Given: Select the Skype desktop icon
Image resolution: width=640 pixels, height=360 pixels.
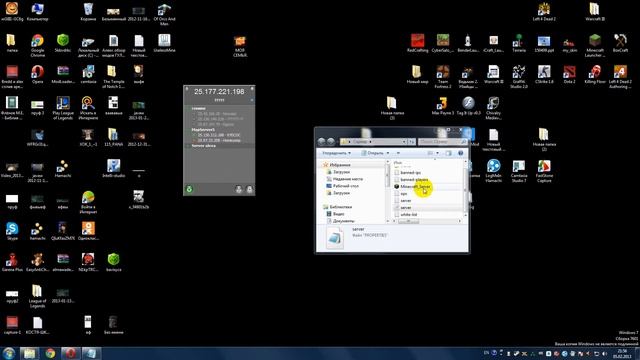Looking at the screenshot, I should 12,231.
